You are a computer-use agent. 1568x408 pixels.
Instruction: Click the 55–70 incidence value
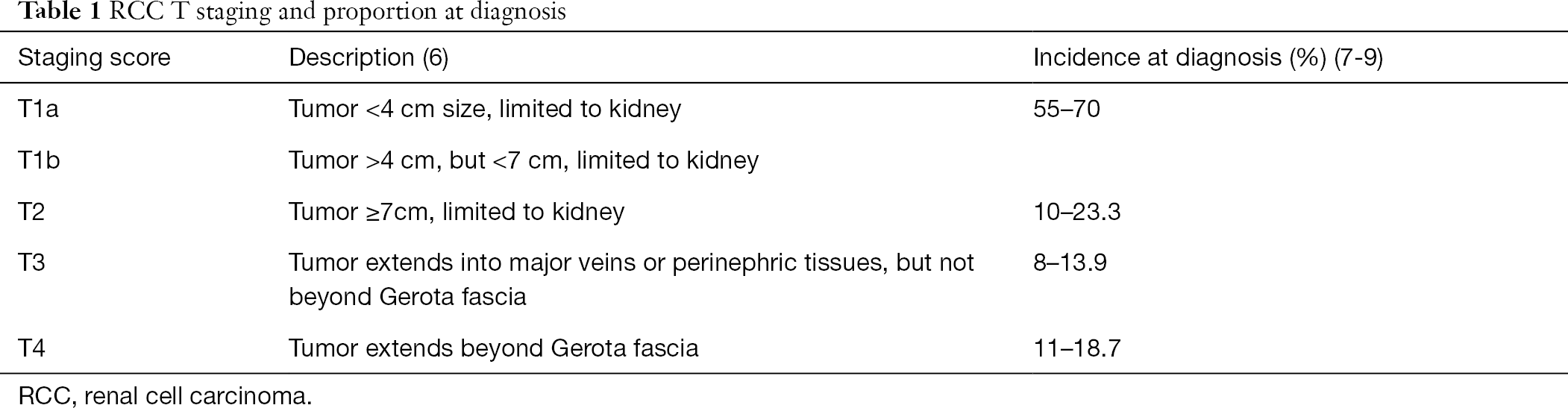coord(1067,109)
